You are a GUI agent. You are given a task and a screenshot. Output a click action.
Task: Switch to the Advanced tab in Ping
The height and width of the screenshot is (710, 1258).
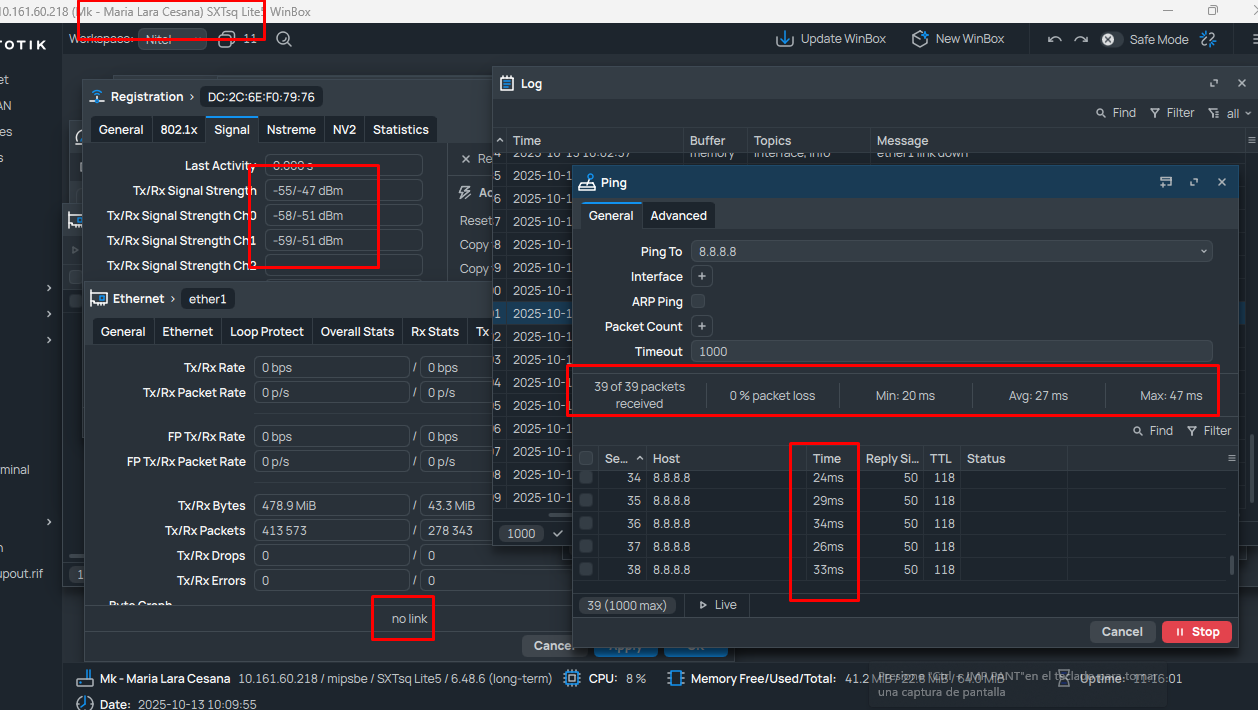click(678, 215)
